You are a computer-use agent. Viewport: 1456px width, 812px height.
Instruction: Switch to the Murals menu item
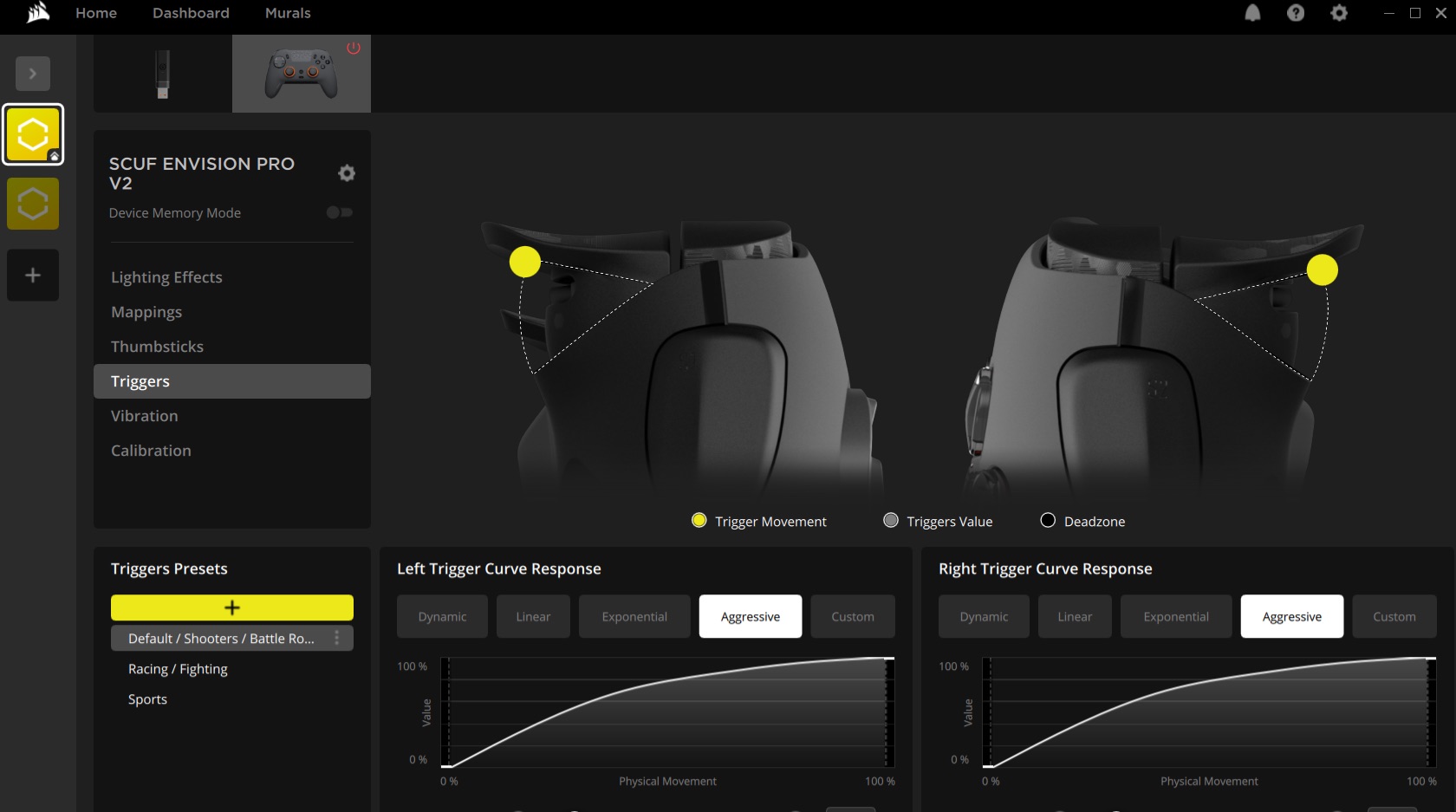click(x=287, y=13)
